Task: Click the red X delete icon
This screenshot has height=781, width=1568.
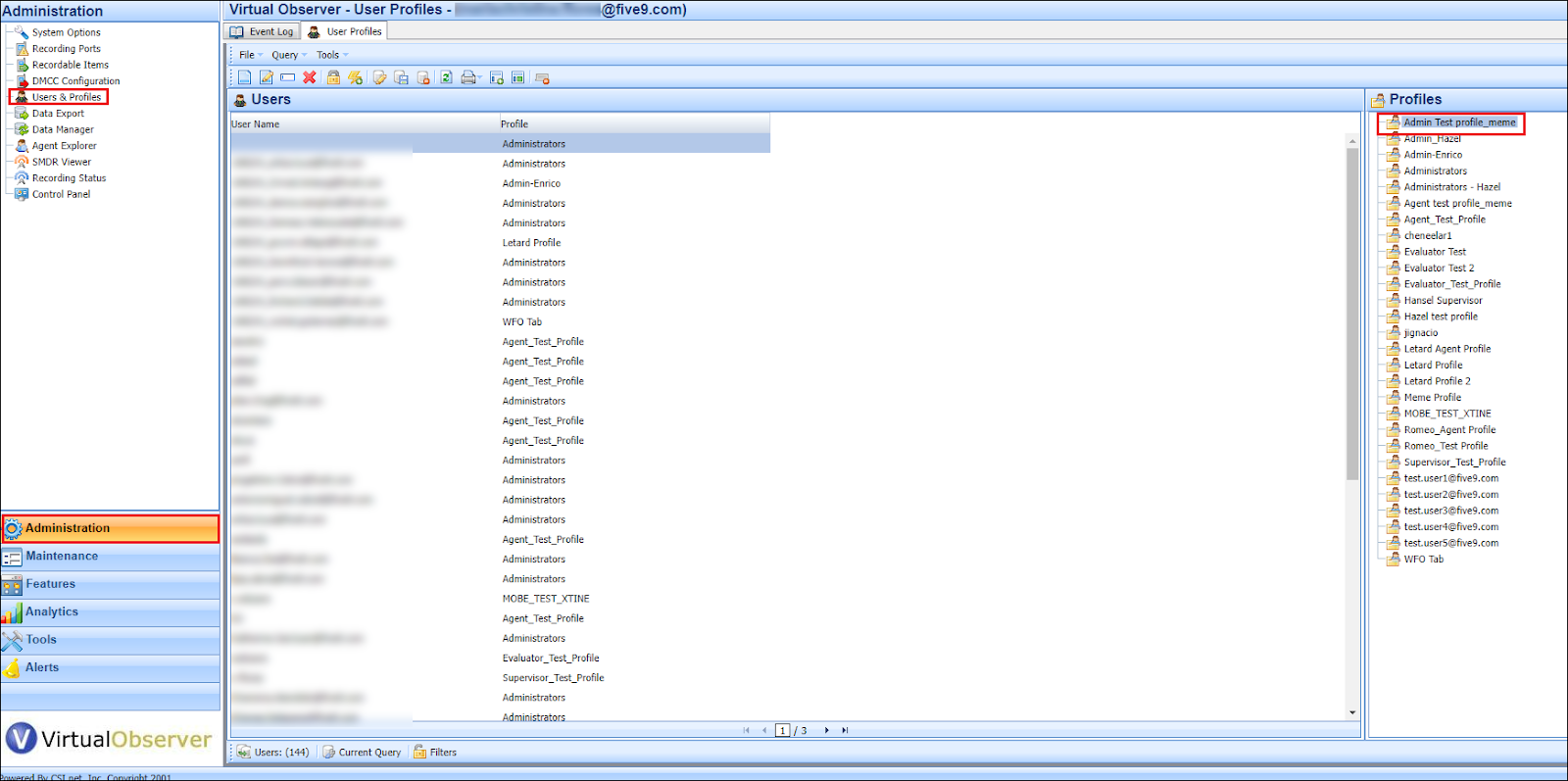Action: [310, 77]
